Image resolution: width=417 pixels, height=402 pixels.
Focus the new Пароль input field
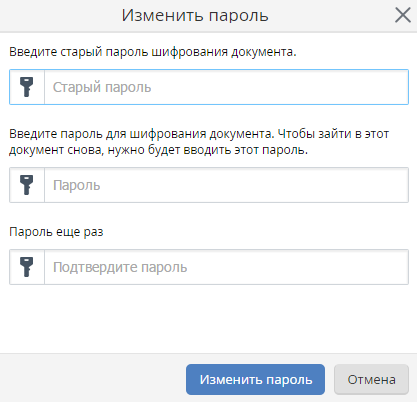pos(226,185)
